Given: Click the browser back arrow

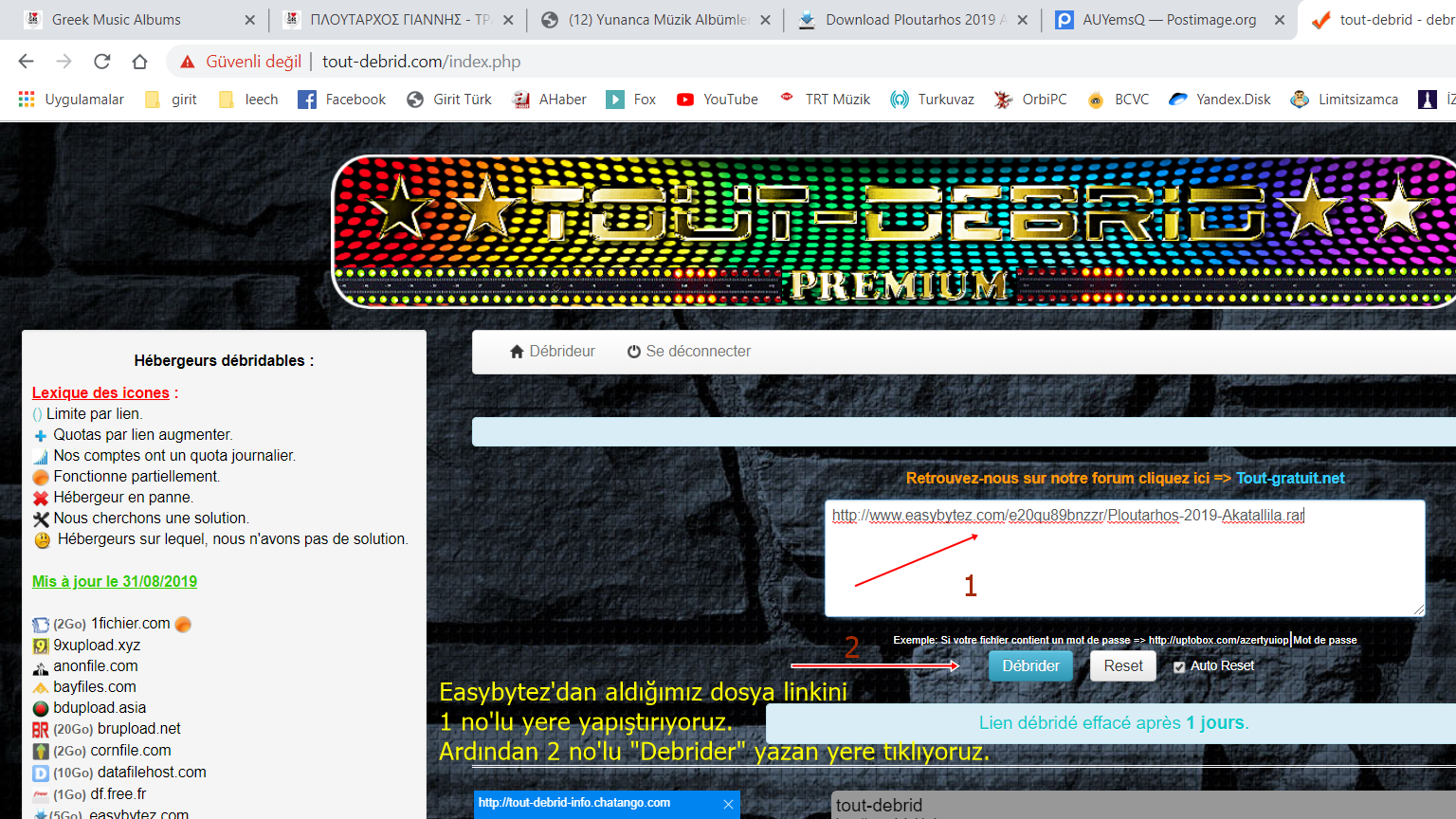Looking at the screenshot, I should pyautogui.click(x=26, y=62).
